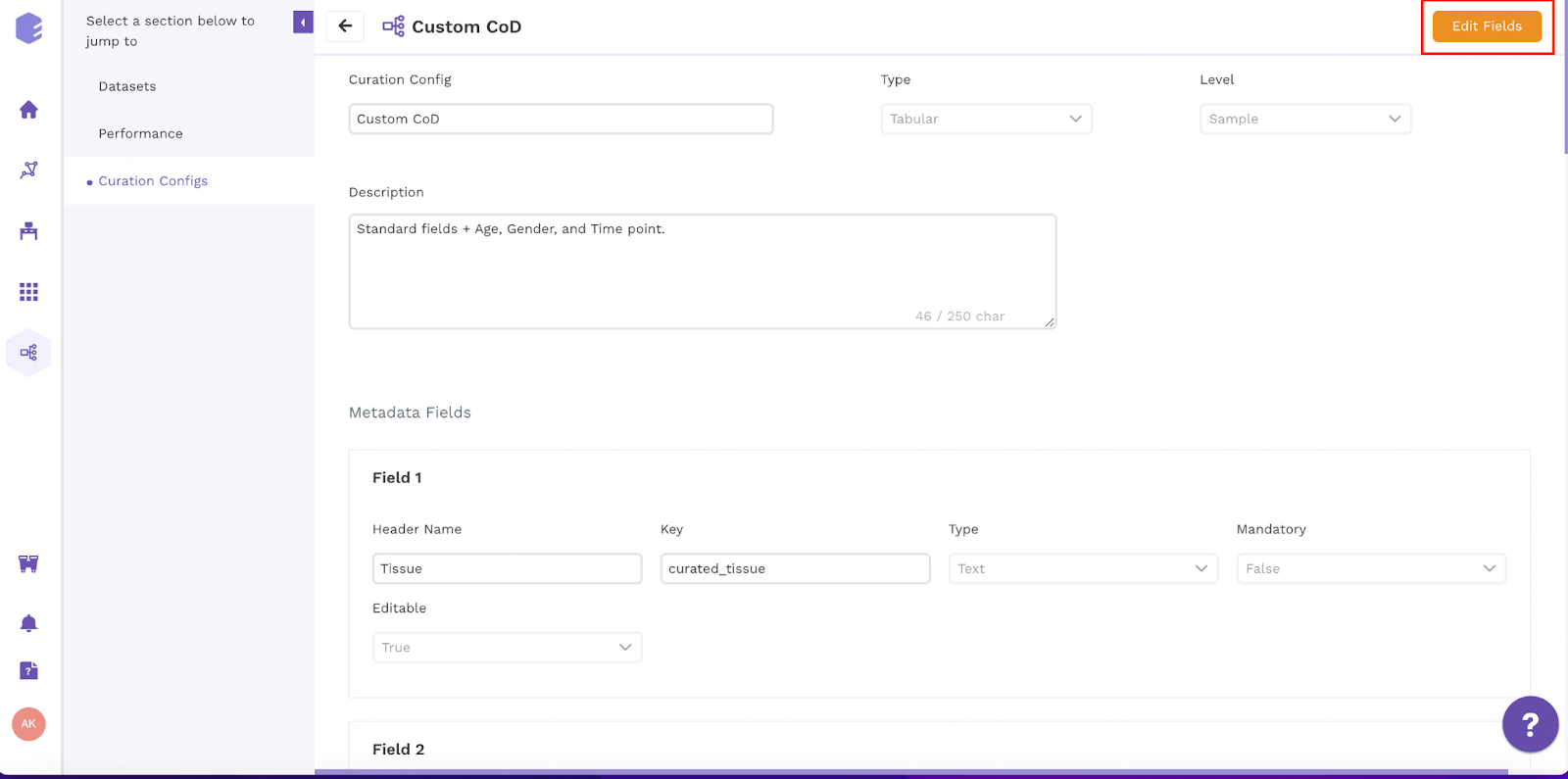Jump to the Datasets section
The width and height of the screenshot is (1568, 779).
point(127,86)
